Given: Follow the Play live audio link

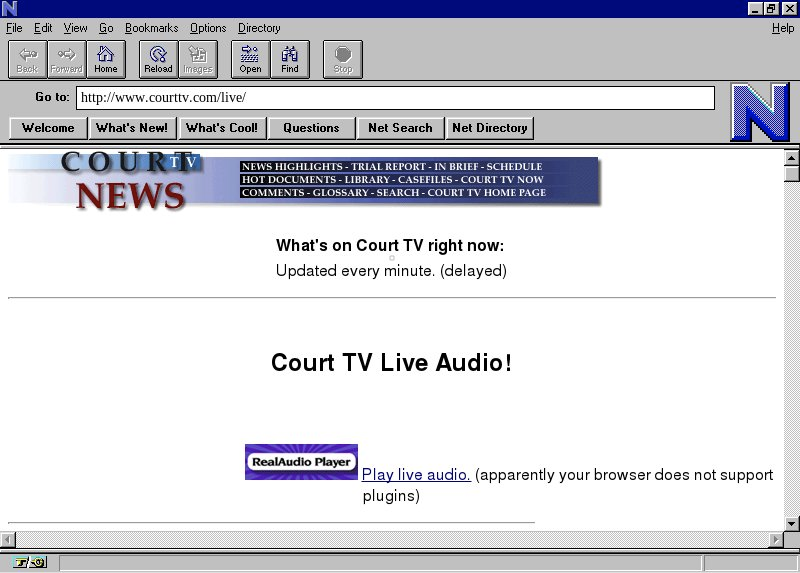Looking at the screenshot, I should tap(416, 475).
